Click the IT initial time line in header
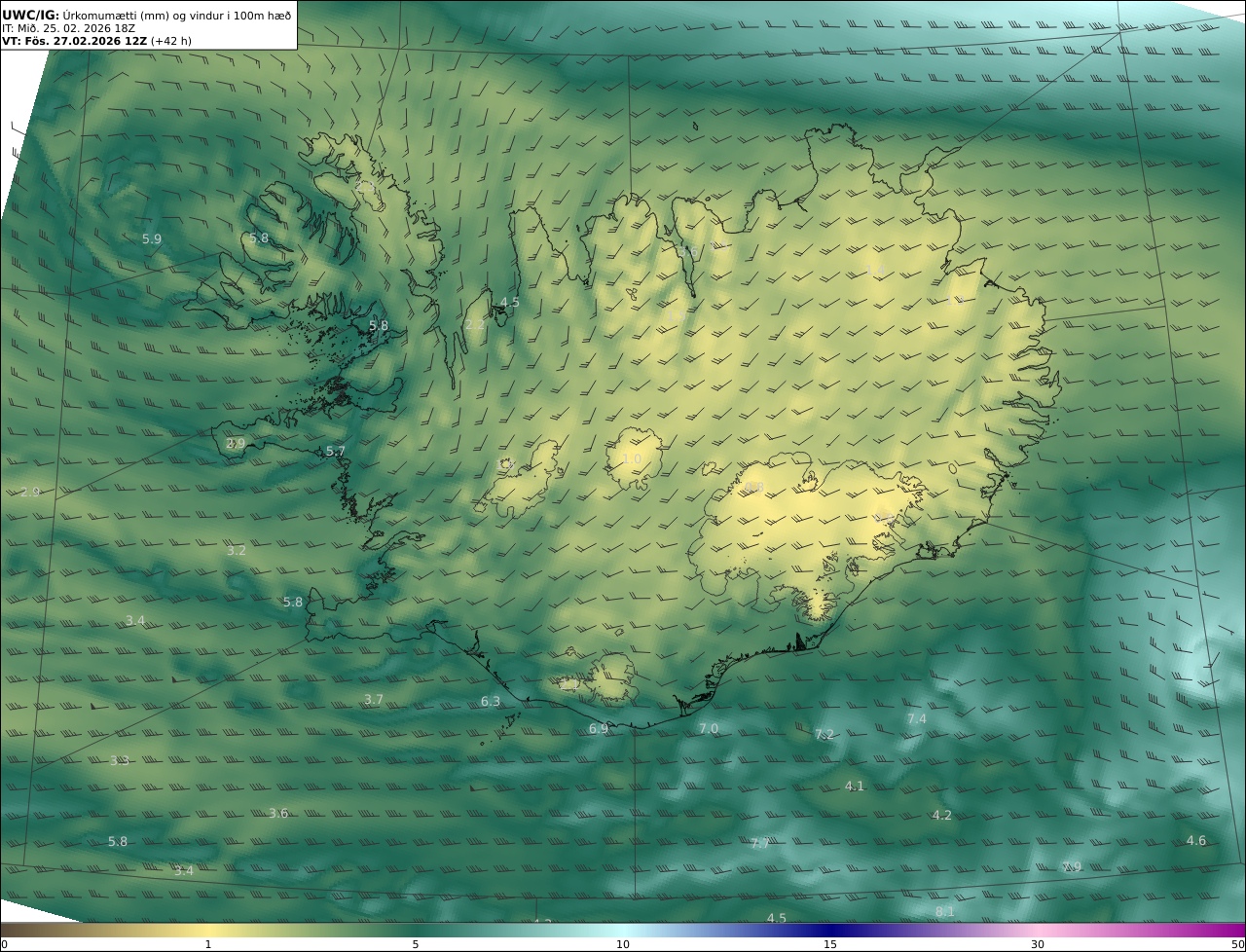Viewport: 1246px width, 952px height. 68,28
